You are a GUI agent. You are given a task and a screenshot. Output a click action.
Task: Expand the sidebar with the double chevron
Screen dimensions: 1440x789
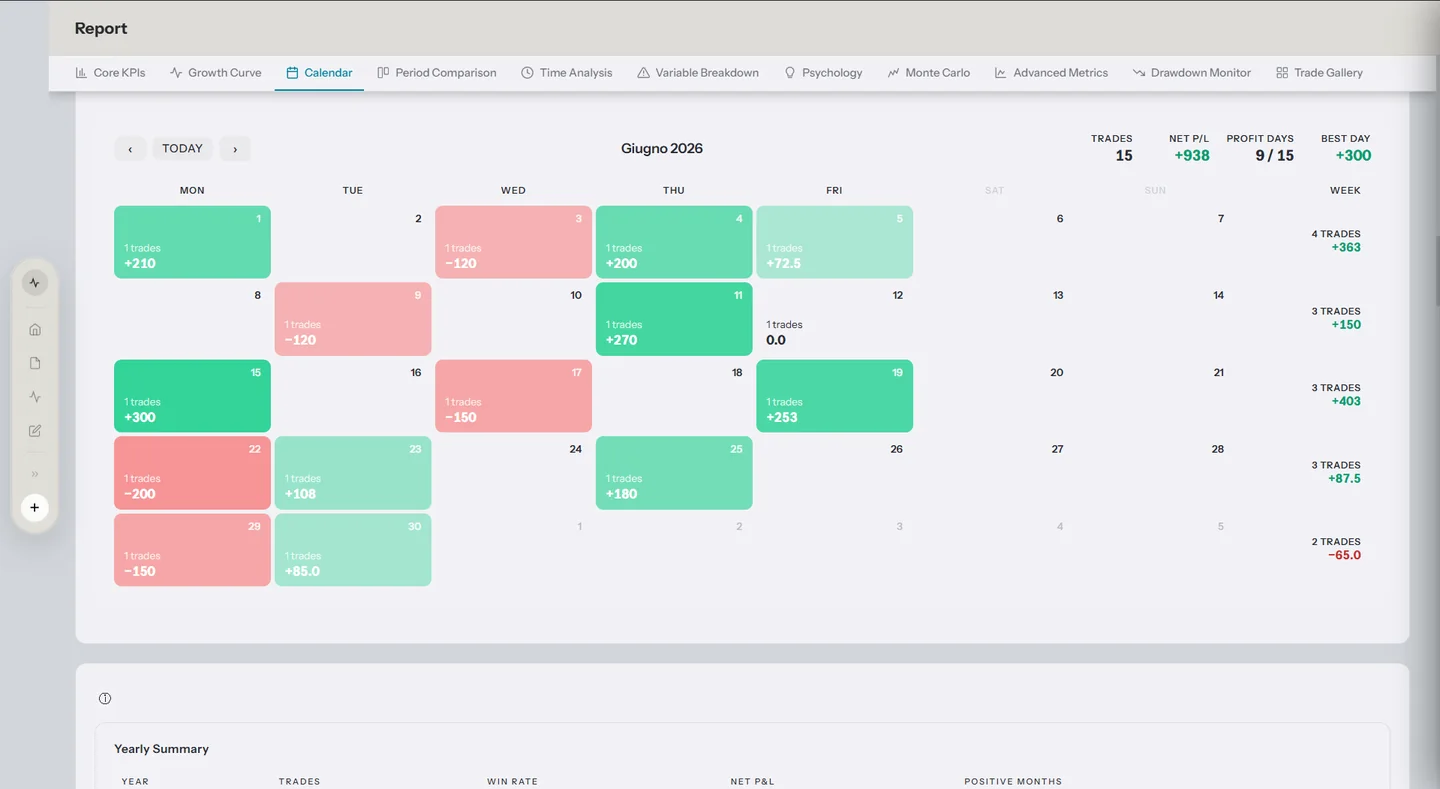coord(35,474)
